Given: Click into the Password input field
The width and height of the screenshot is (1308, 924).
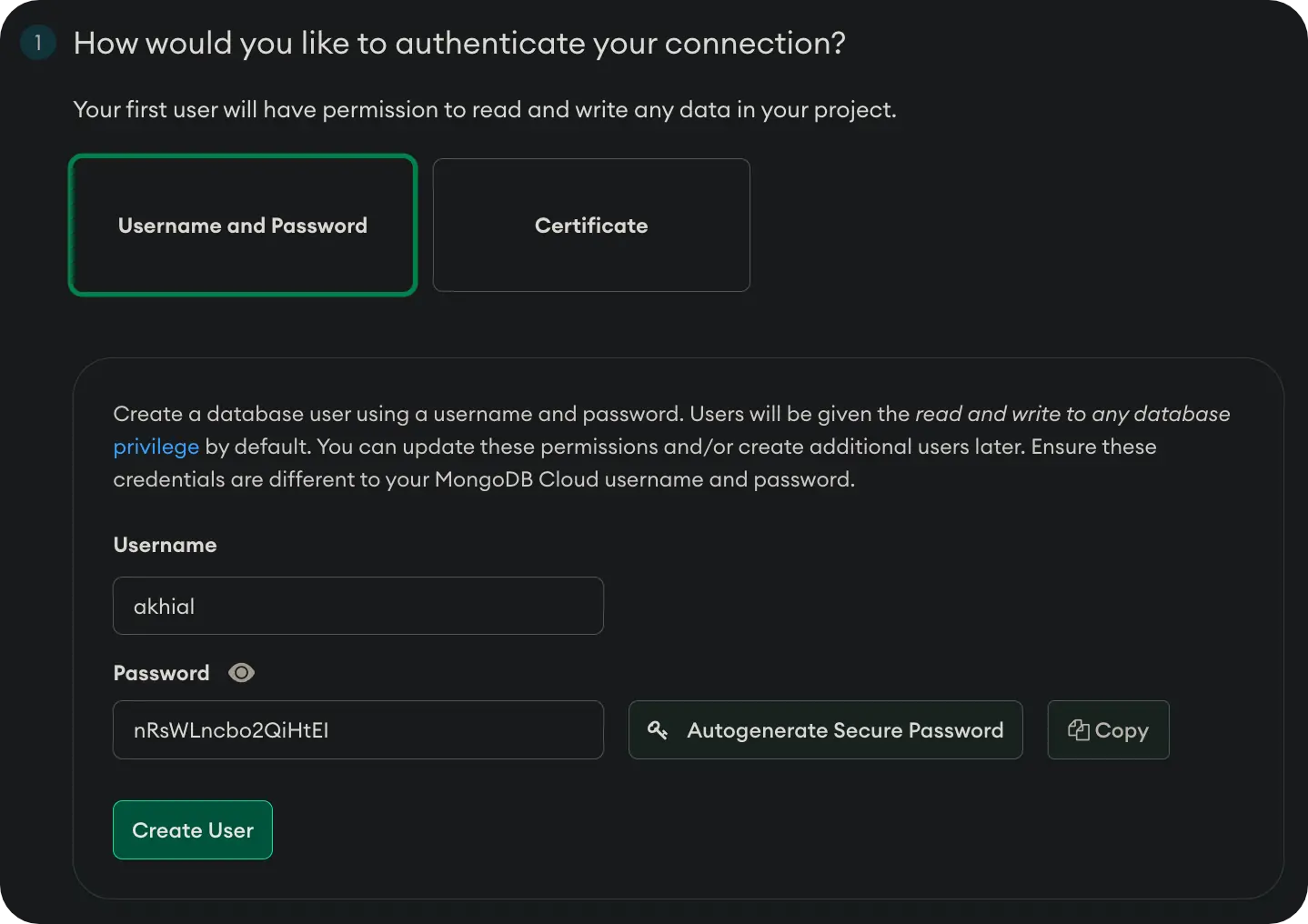Looking at the screenshot, I should click(x=357, y=729).
